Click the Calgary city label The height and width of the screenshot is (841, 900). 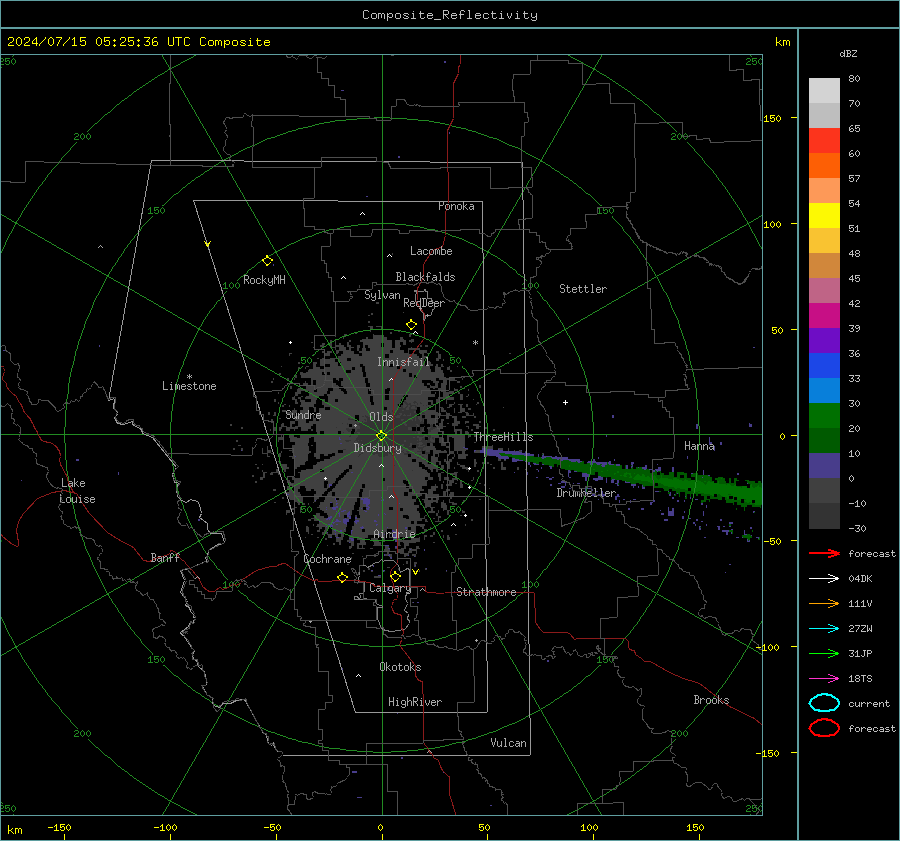click(x=390, y=588)
